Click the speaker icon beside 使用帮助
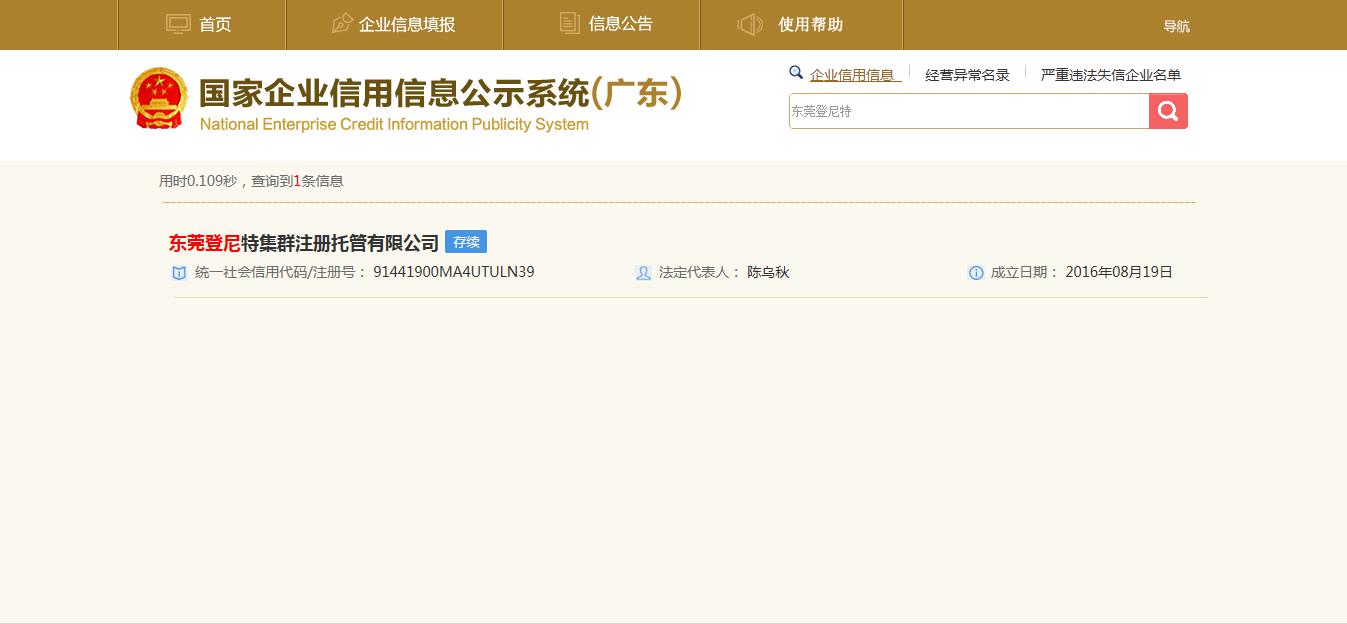 pyautogui.click(x=750, y=24)
